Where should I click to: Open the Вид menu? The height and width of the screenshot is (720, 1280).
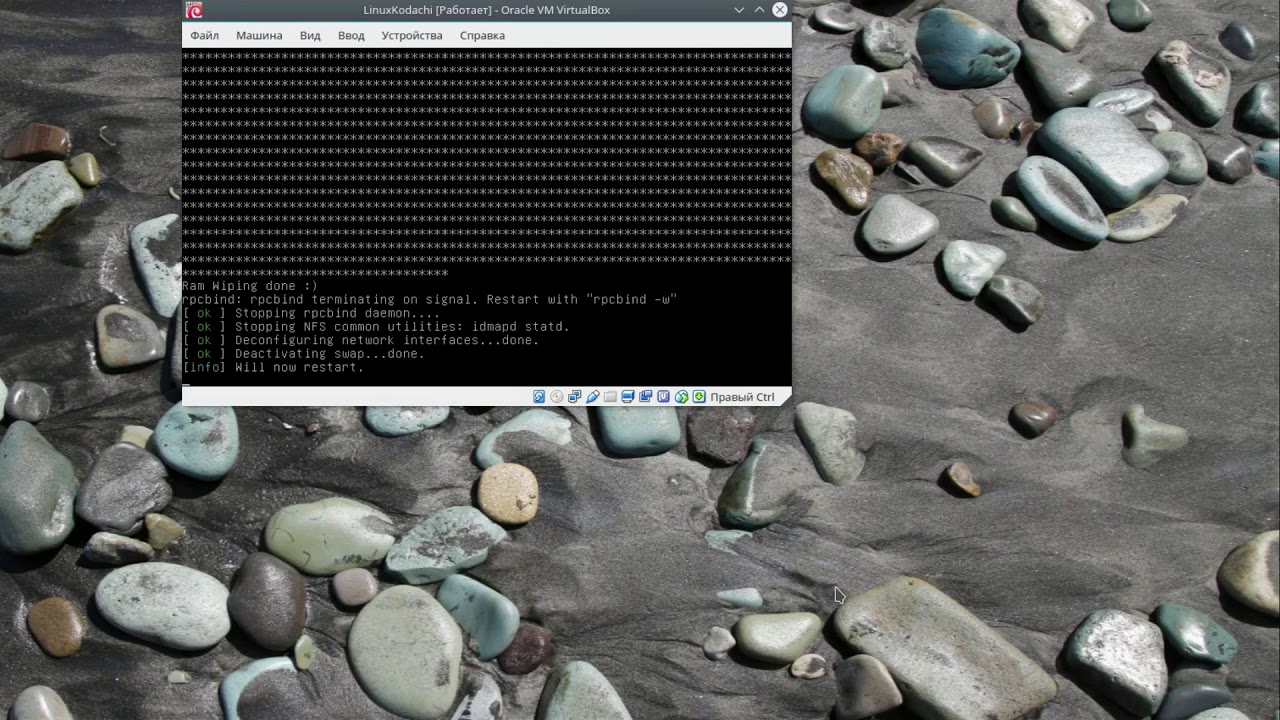pos(310,35)
